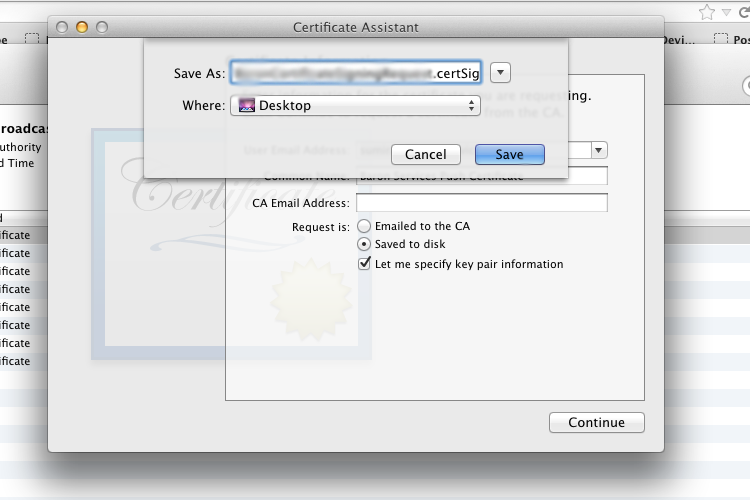Select the Saved to disk option
Screen dimensions: 750x500
pos(364,245)
